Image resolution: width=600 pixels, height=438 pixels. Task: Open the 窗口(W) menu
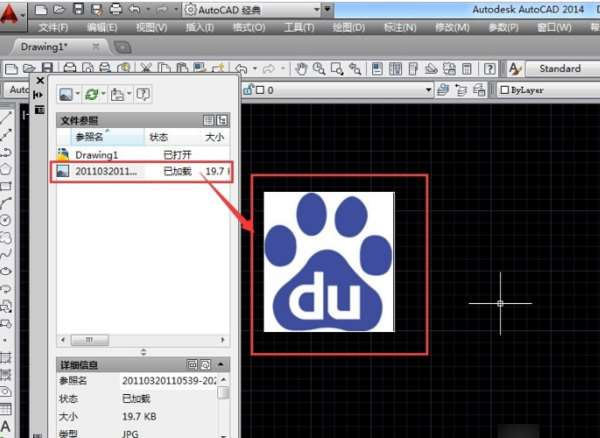coord(554,28)
